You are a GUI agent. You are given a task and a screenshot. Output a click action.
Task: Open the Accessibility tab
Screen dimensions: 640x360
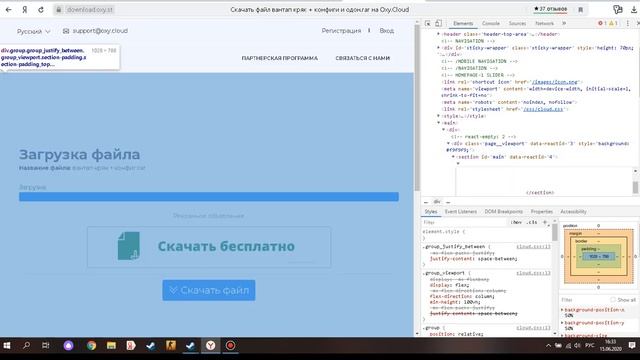[x=573, y=211]
